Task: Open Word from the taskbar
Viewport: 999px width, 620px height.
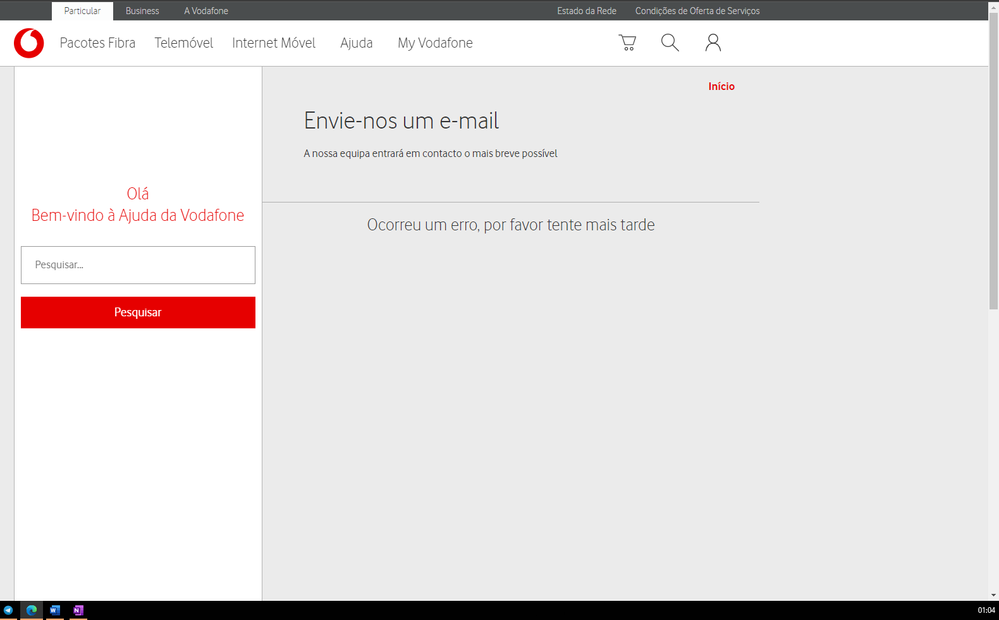Action: coord(55,610)
